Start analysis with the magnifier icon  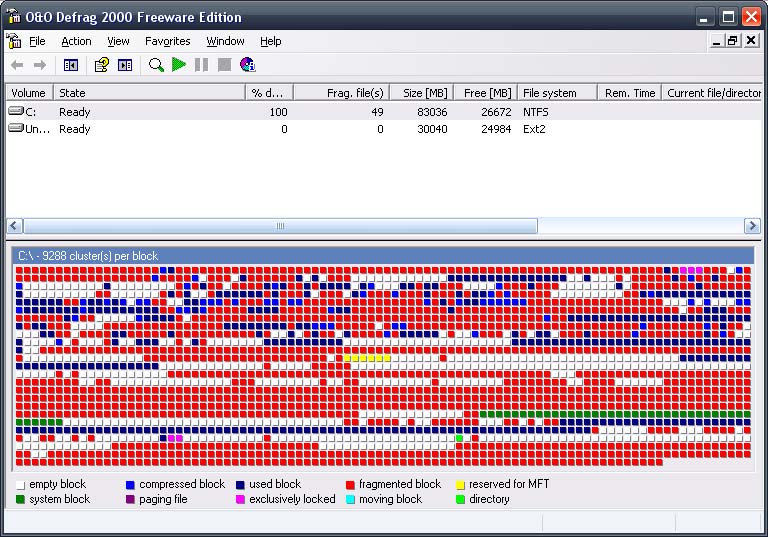tap(156, 65)
